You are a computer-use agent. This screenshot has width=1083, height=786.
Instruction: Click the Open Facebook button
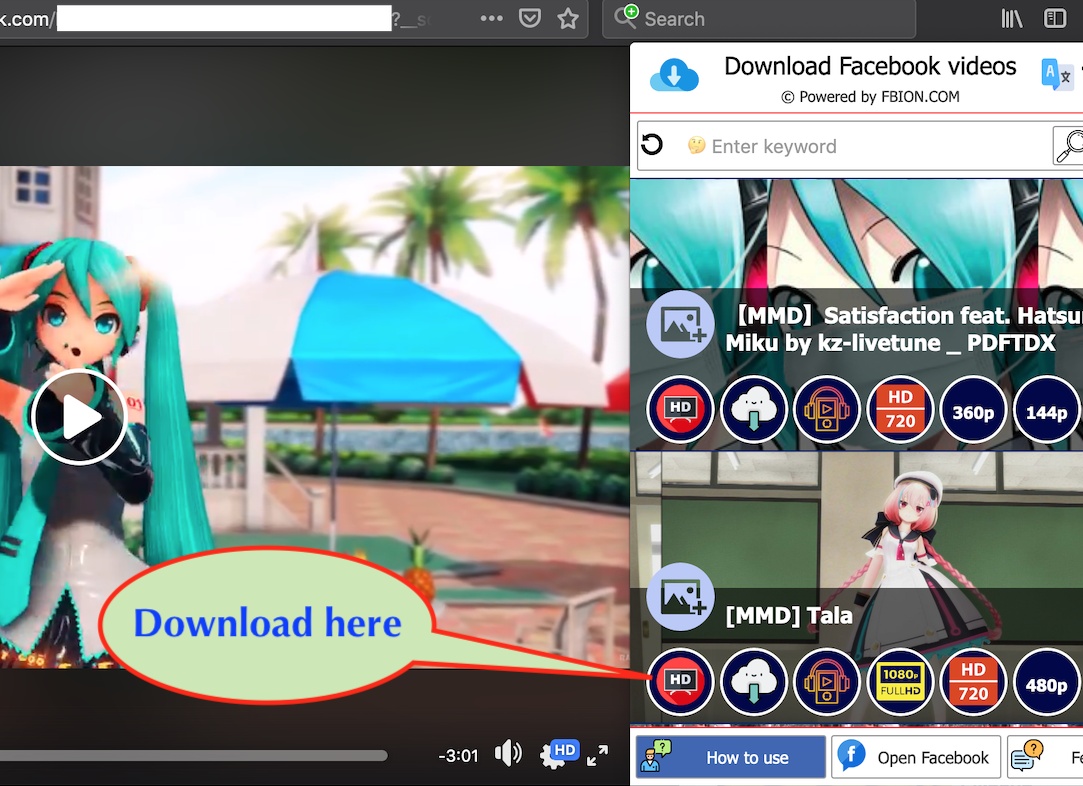click(x=916, y=757)
